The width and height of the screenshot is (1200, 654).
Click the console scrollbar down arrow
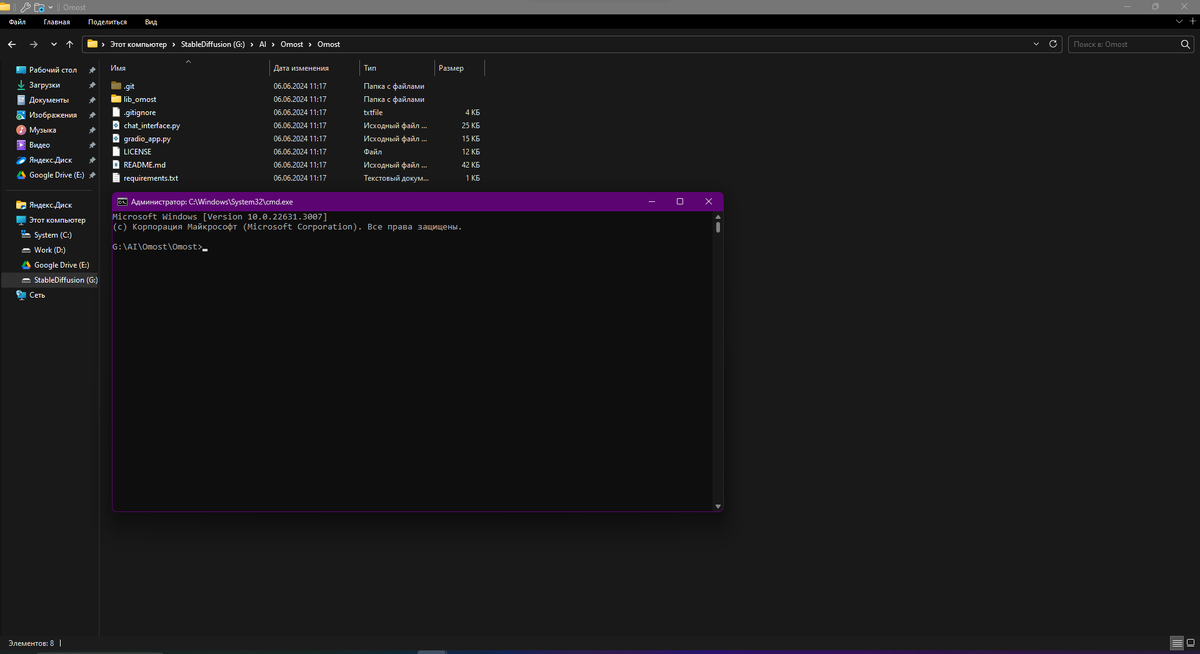coord(718,506)
